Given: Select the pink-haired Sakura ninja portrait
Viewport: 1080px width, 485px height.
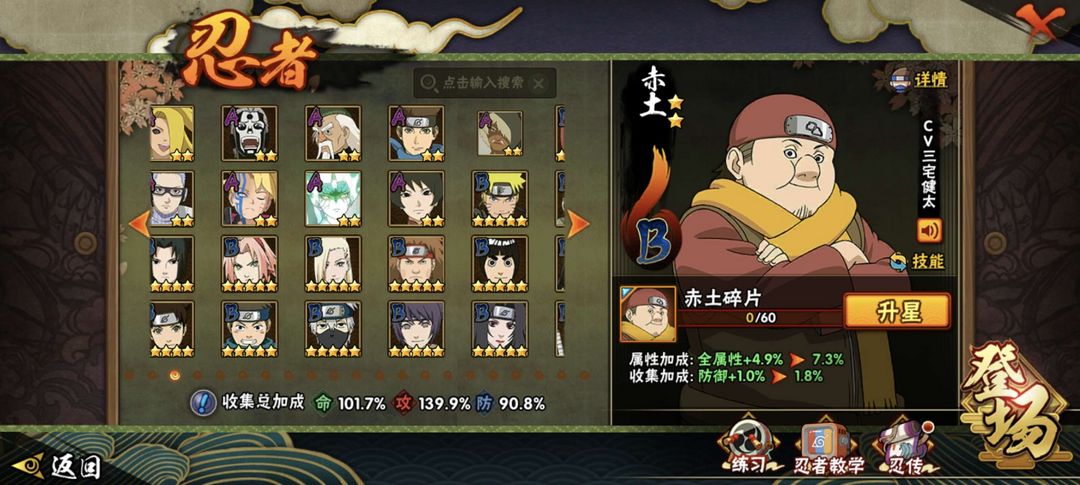Looking at the screenshot, I should 249,264.
